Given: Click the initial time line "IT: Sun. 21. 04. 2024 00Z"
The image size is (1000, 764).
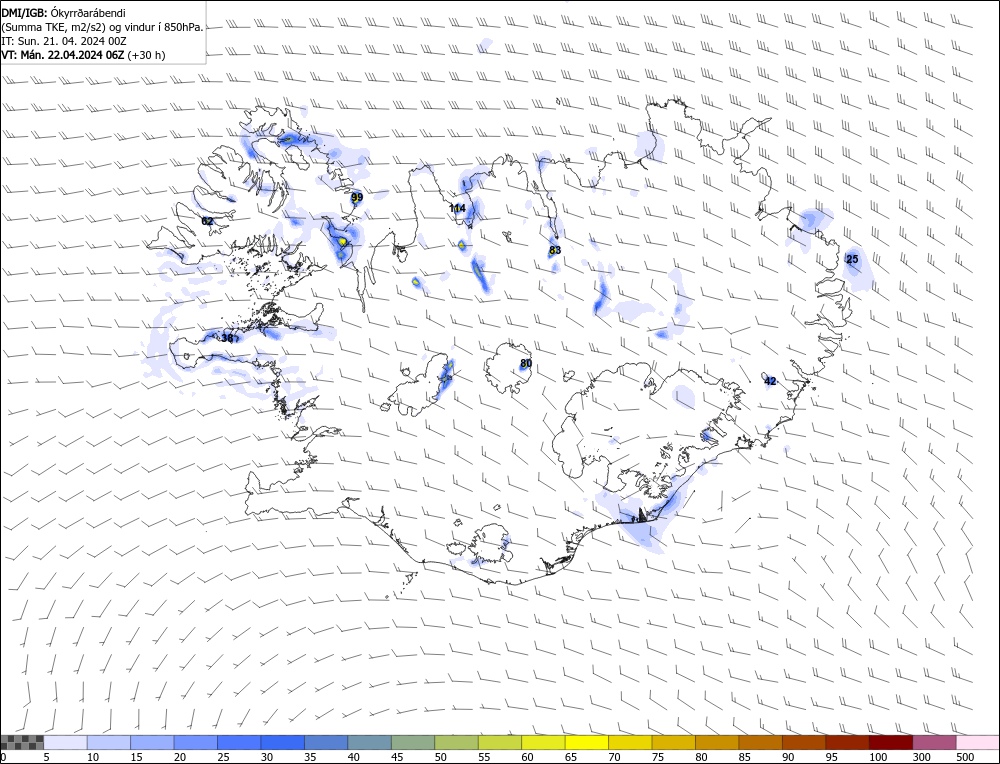Looking at the screenshot, I should click(x=64, y=41).
